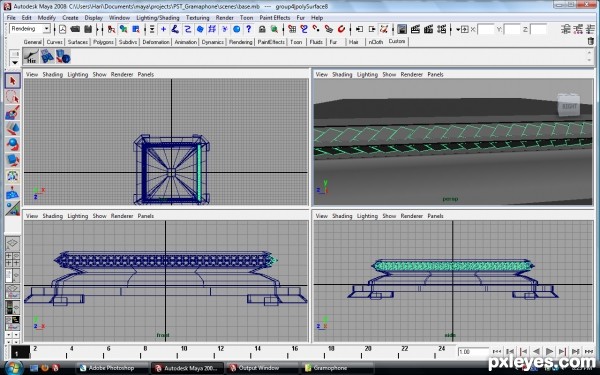Viewport: 600px width, 375px height.
Task: Toggle the deformations selection mask
Action: pyautogui.click(x=212, y=29)
